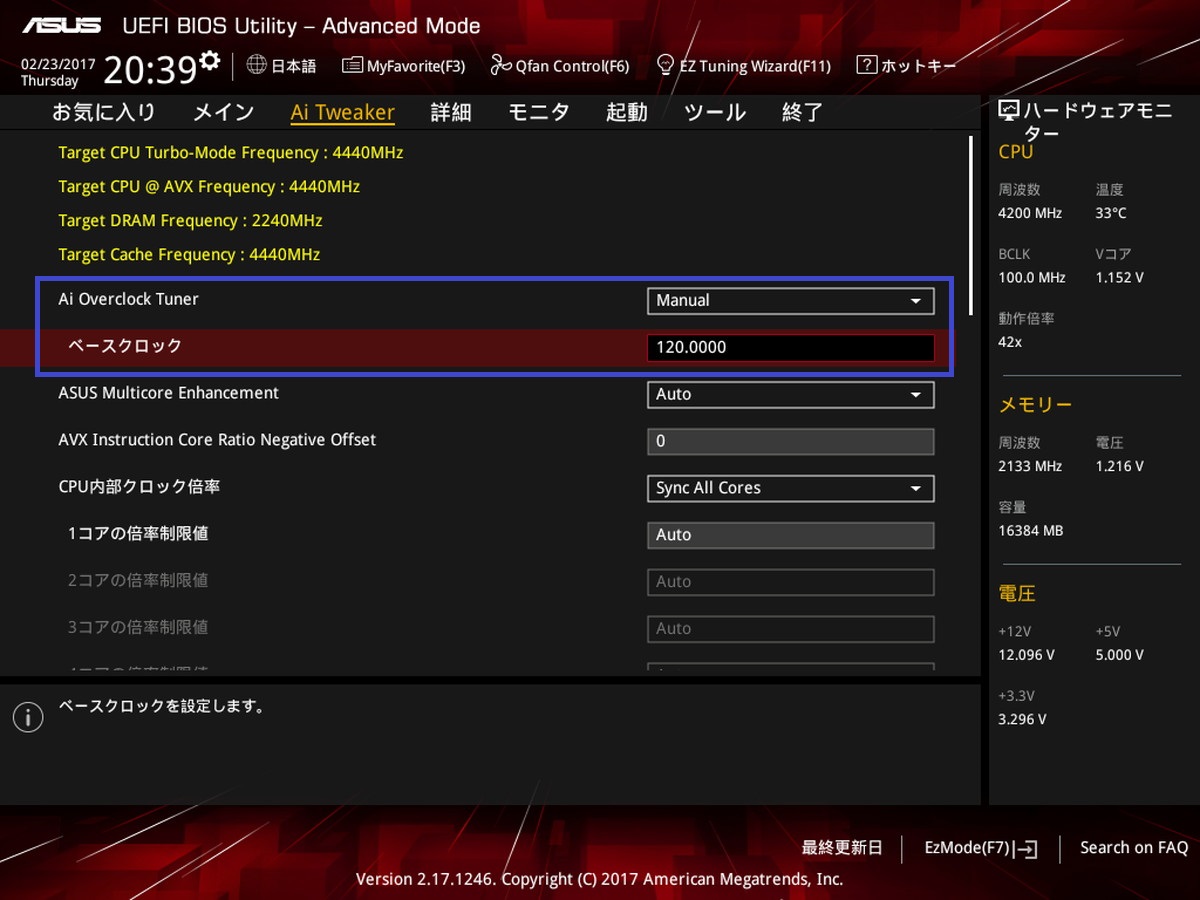
Task: Click the hotkey question mark icon
Action: [866, 65]
